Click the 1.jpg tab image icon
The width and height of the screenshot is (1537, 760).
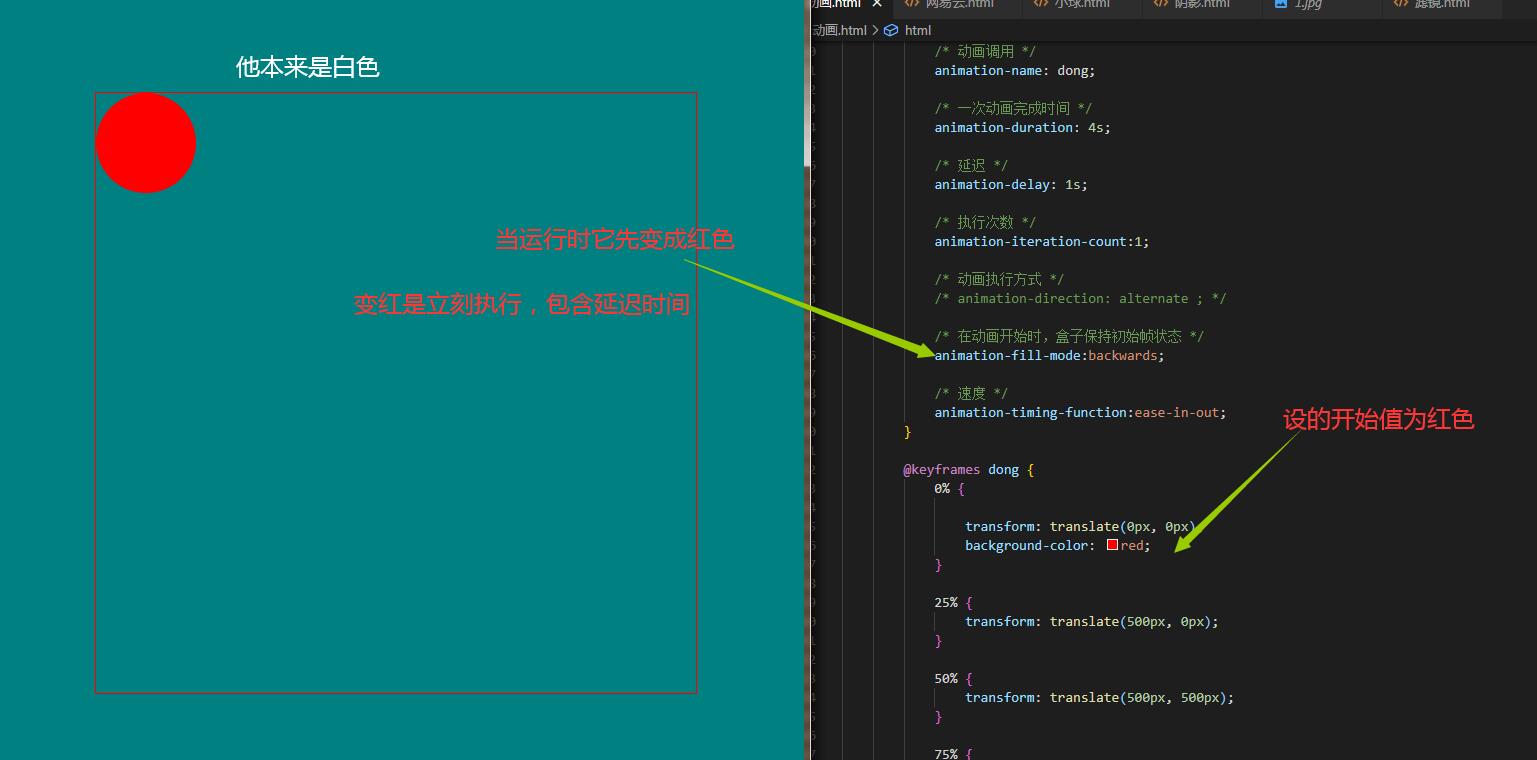click(1281, 4)
